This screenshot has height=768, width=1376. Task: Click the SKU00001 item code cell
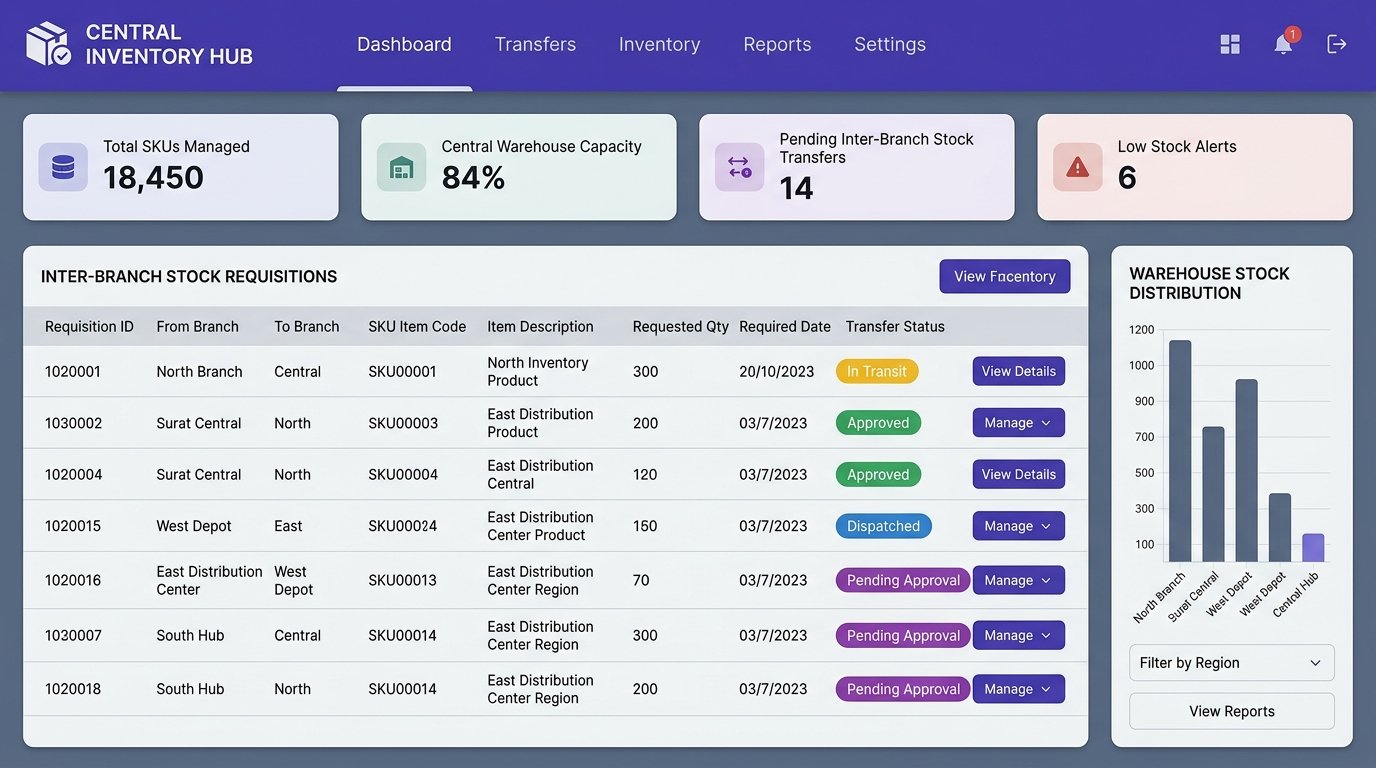tap(402, 372)
